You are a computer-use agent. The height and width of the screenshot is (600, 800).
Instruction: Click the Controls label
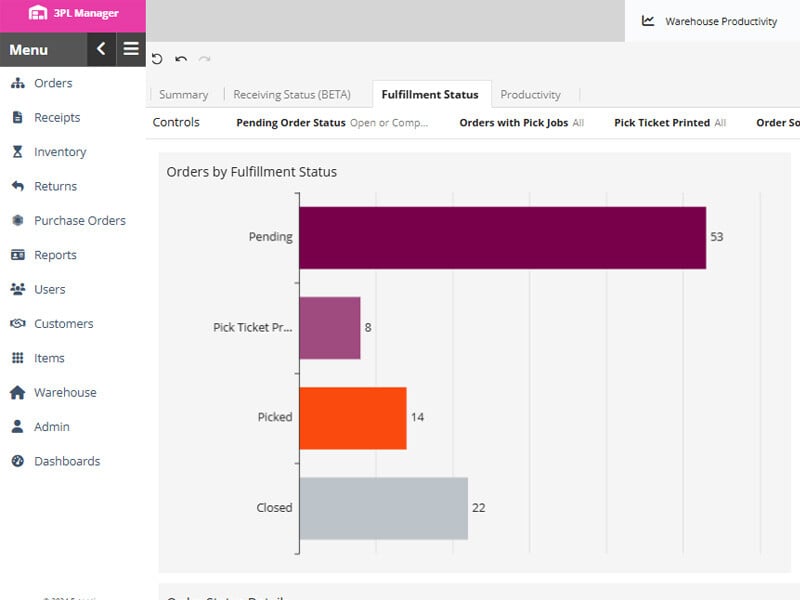(x=176, y=122)
